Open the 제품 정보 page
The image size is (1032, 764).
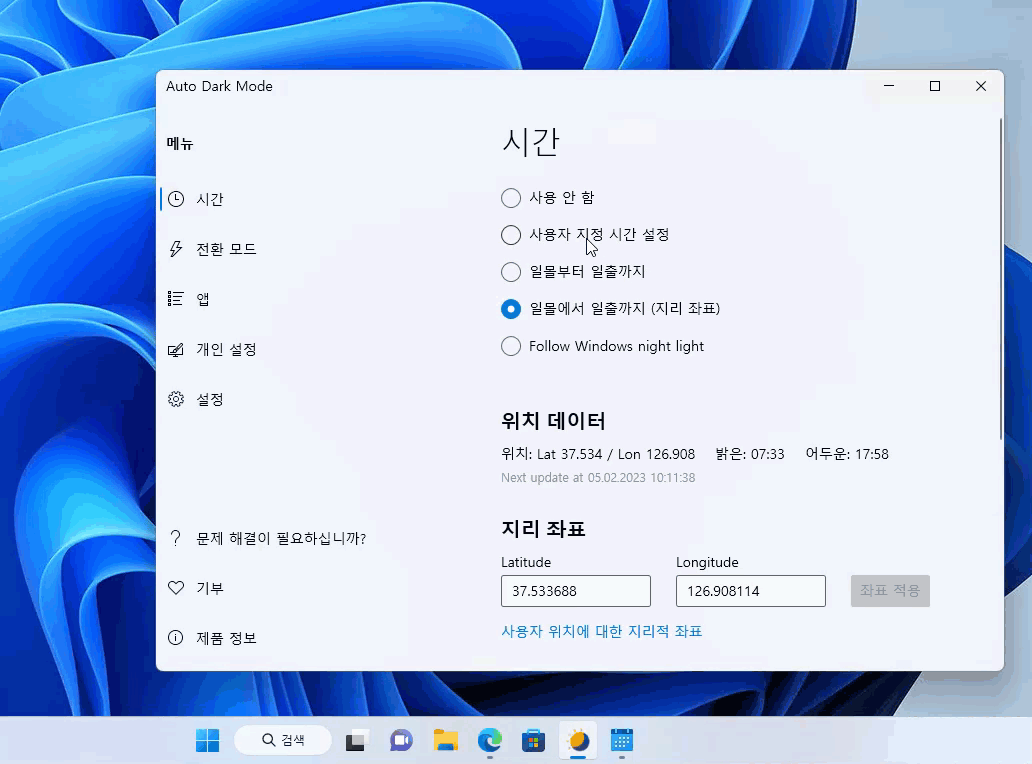click(226, 638)
